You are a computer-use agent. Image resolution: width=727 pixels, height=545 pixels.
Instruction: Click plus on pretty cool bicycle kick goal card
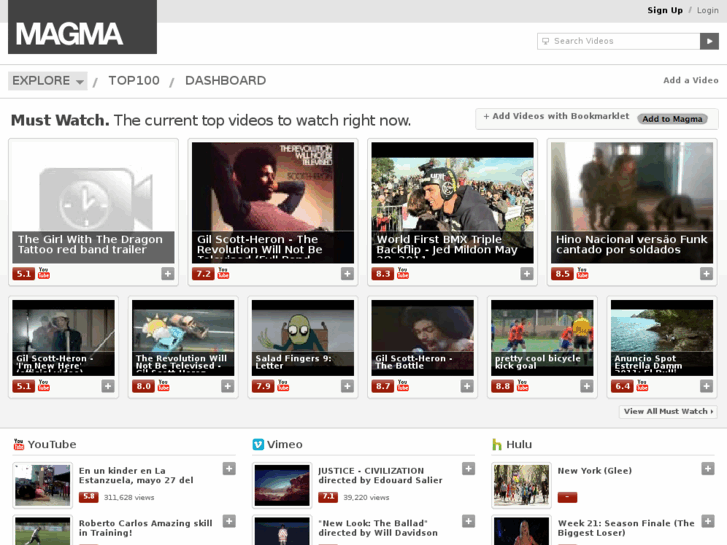click(587, 386)
